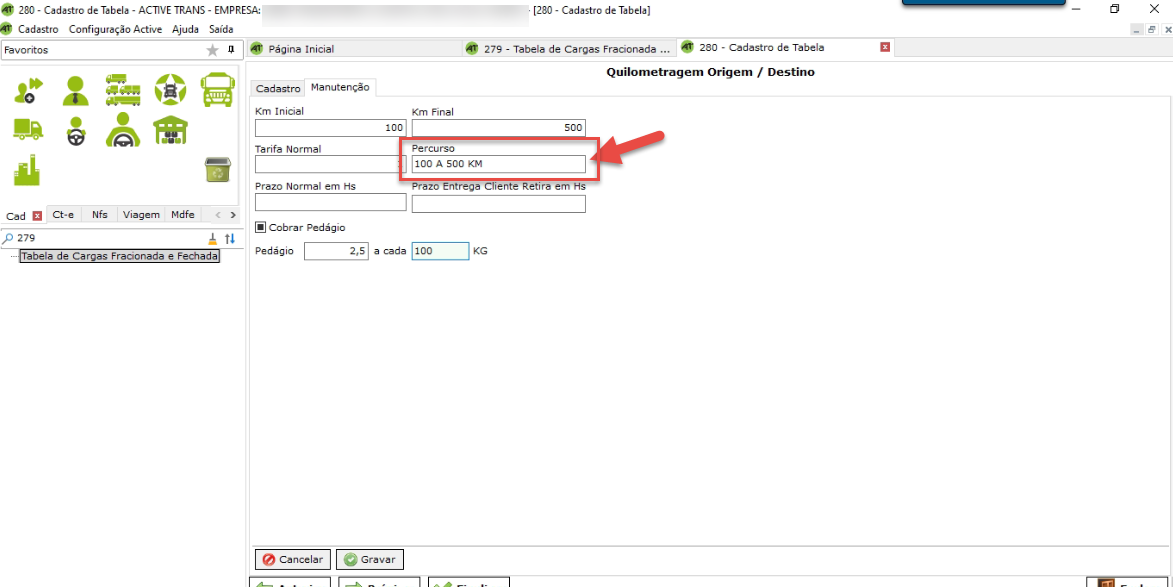Click the warehouse shortcut icon
Screen dimensions: 1173x587
(170, 130)
